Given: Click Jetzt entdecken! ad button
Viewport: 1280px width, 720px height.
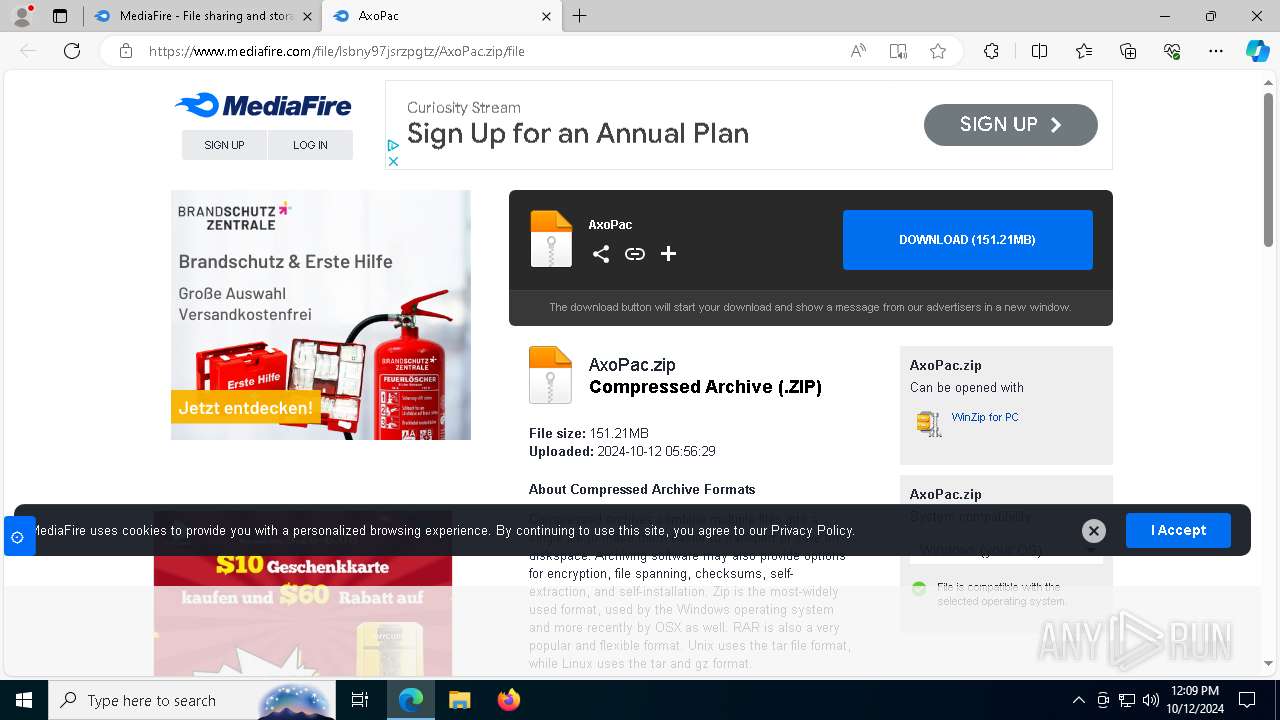Looking at the screenshot, I should (245, 407).
